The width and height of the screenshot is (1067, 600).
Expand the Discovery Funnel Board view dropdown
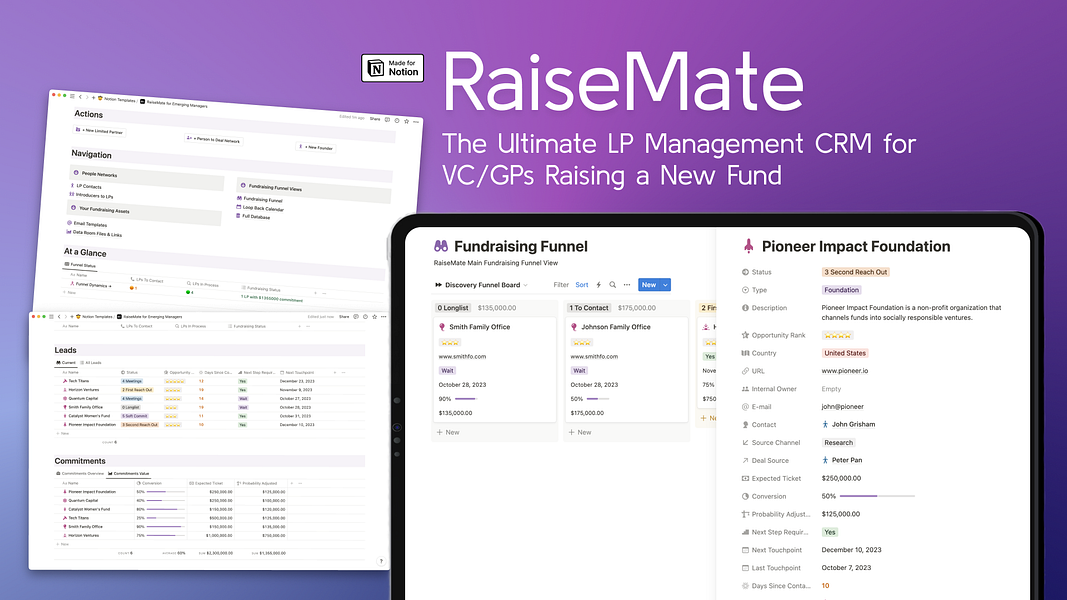pos(525,285)
